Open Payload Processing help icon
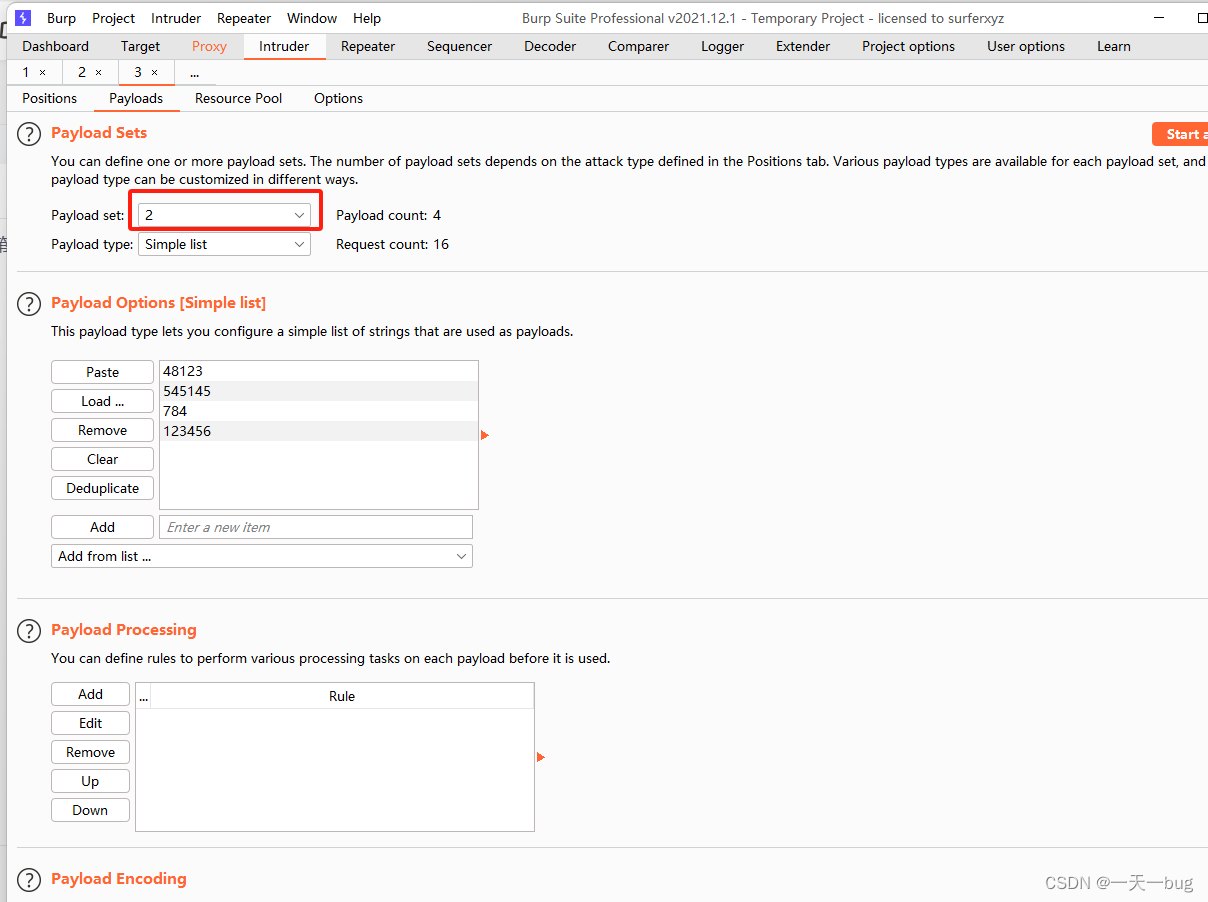 coord(29,631)
